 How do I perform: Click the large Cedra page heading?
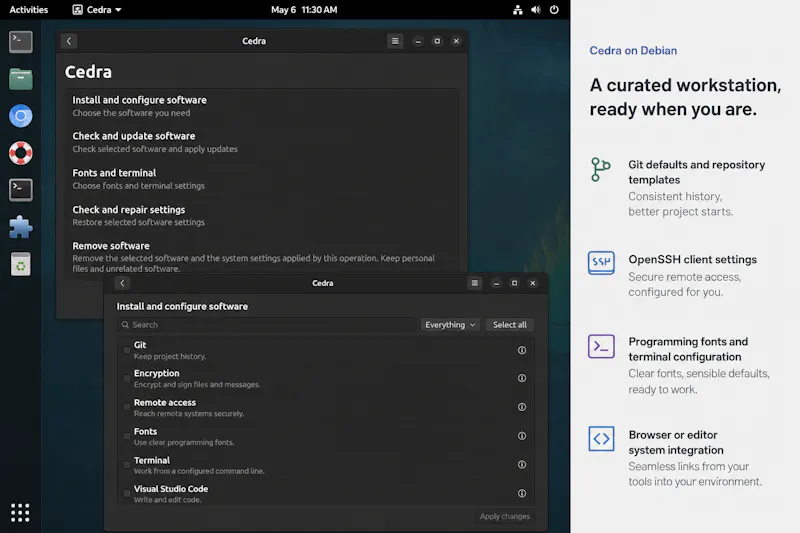pyautogui.click(x=88, y=72)
